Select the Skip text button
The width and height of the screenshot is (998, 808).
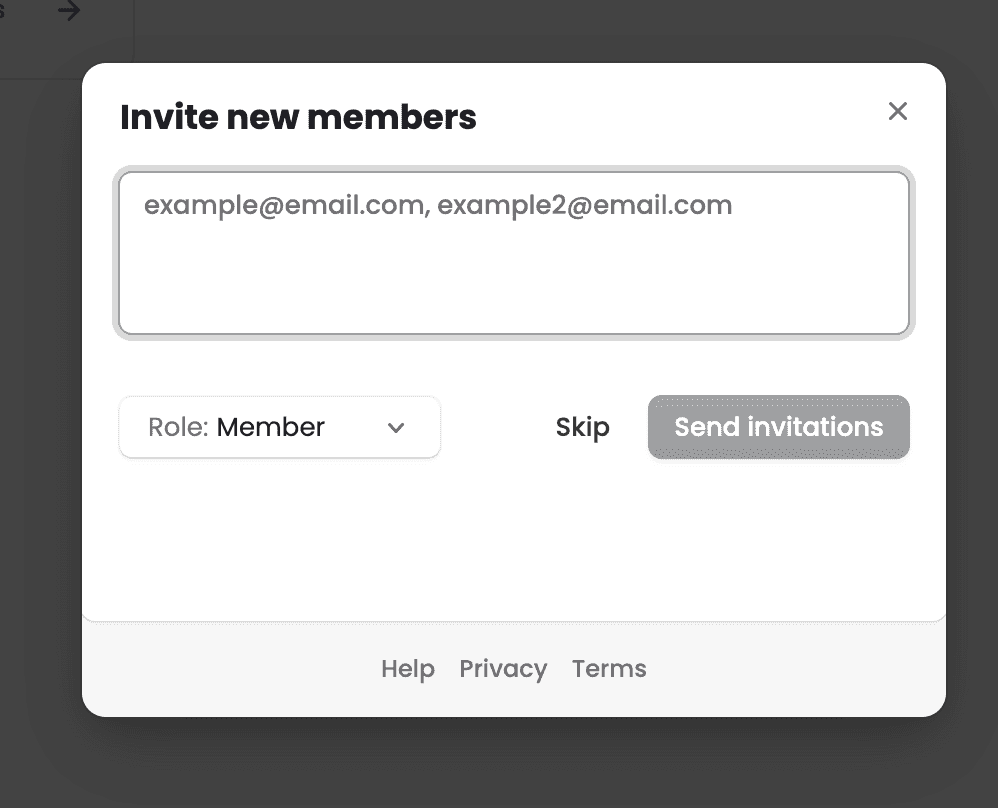point(582,427)
